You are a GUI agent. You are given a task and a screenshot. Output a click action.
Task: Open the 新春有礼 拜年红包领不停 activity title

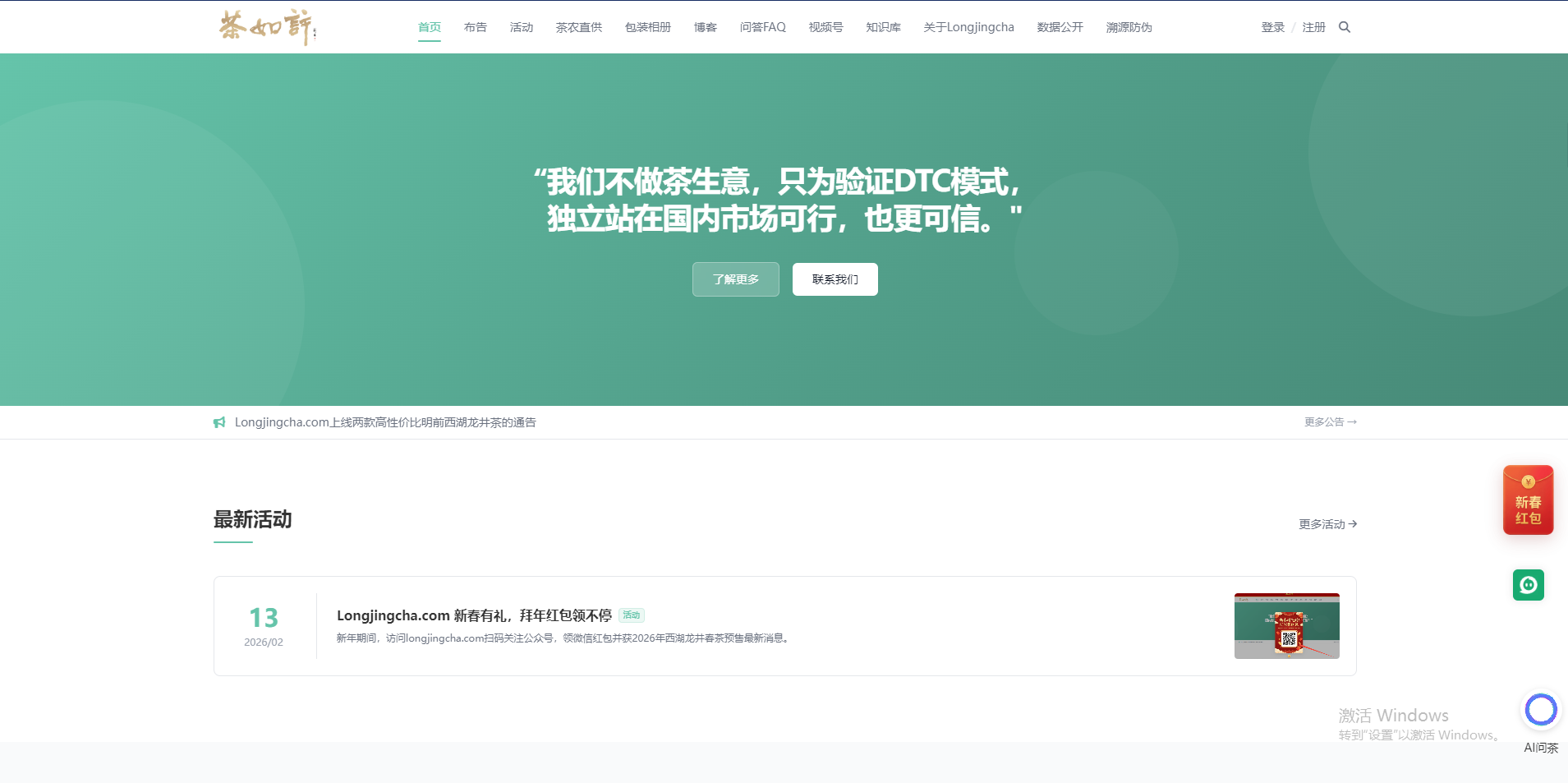(475, 615)
